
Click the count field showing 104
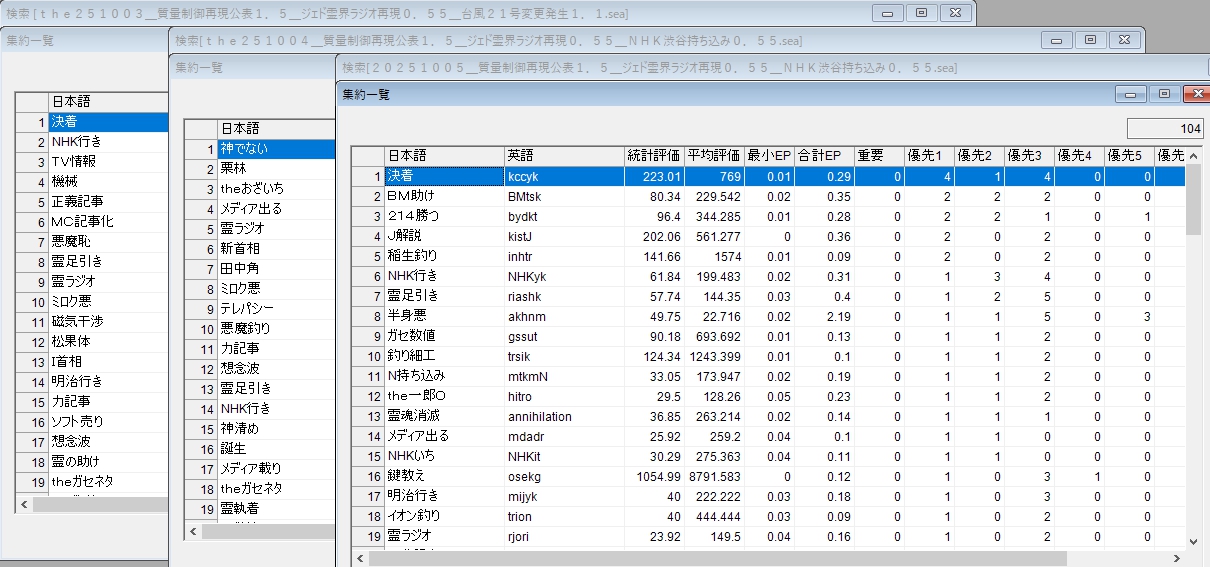1165,129
